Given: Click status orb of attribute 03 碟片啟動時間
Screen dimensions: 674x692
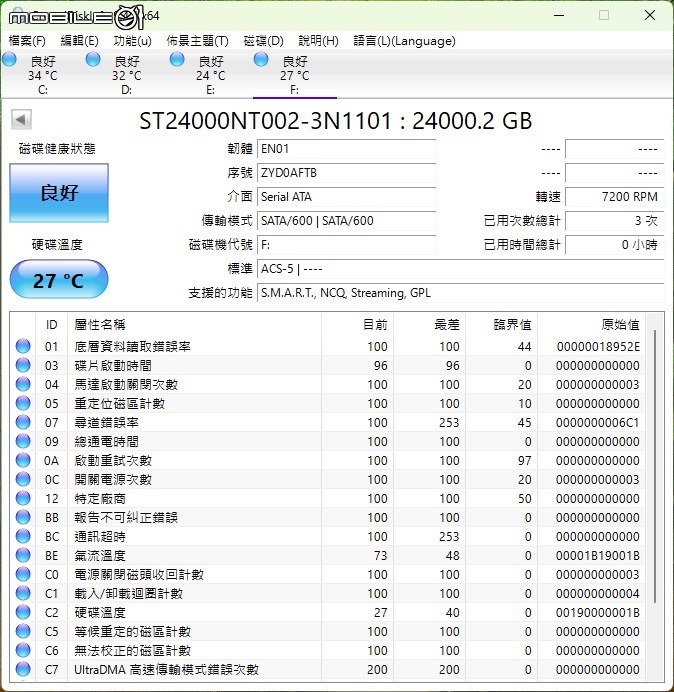Looking at the screenshot, I should 23,365.
